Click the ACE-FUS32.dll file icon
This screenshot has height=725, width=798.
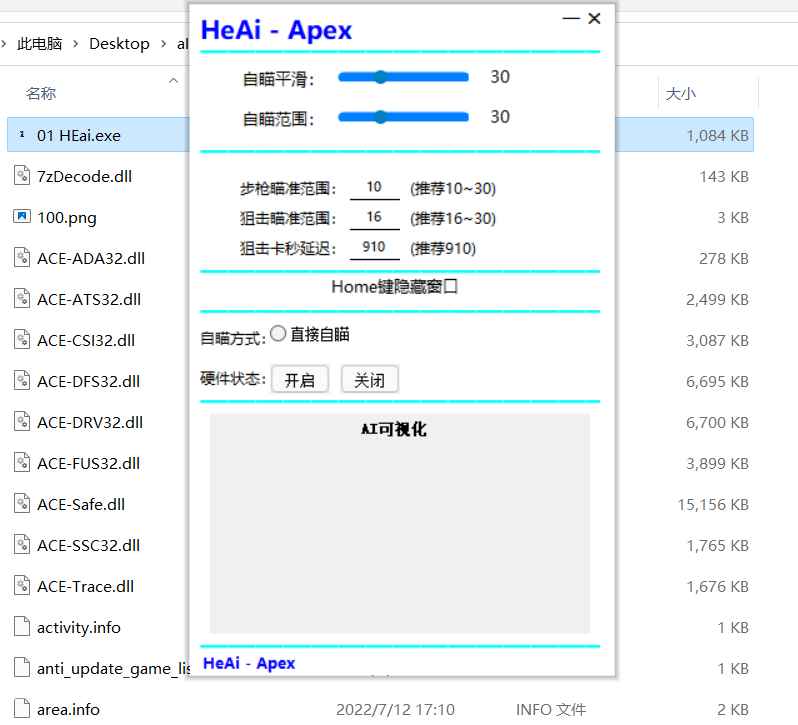pos(21,462)
